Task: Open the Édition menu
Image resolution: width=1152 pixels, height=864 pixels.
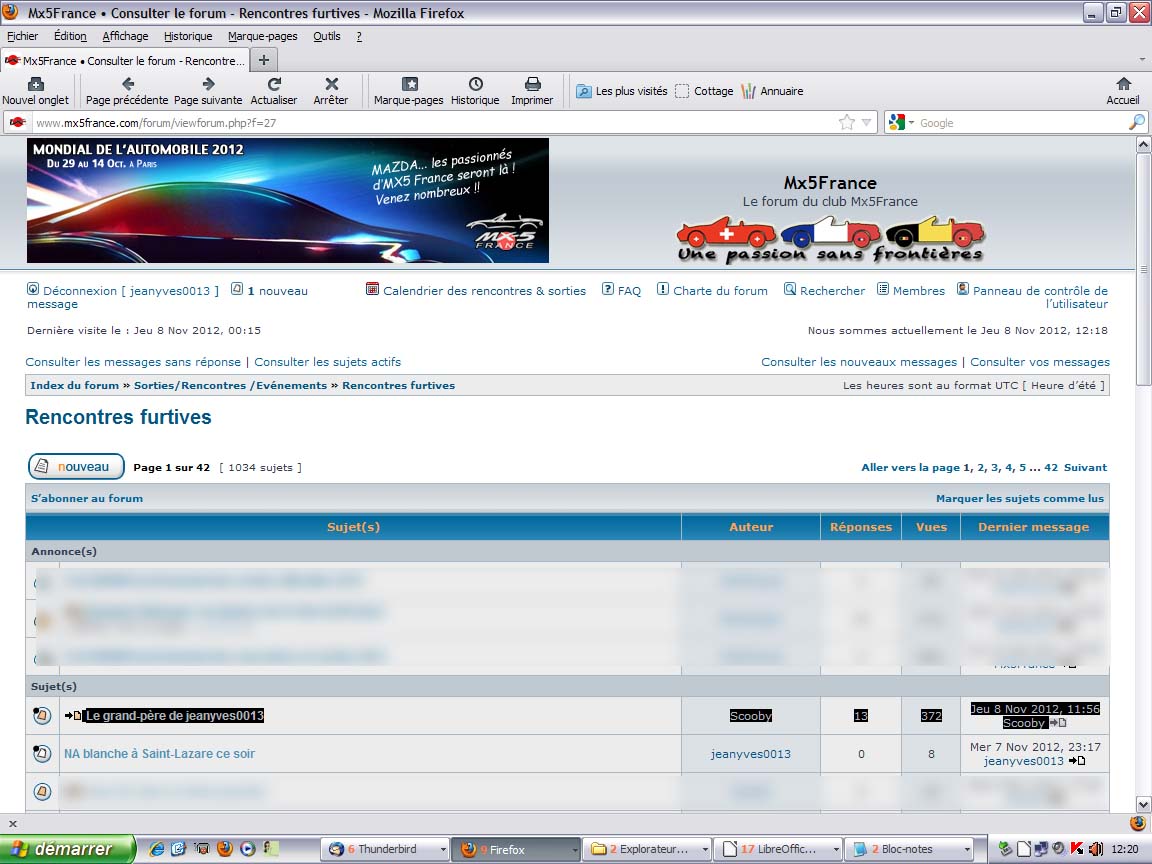Action: coord(70,36)
